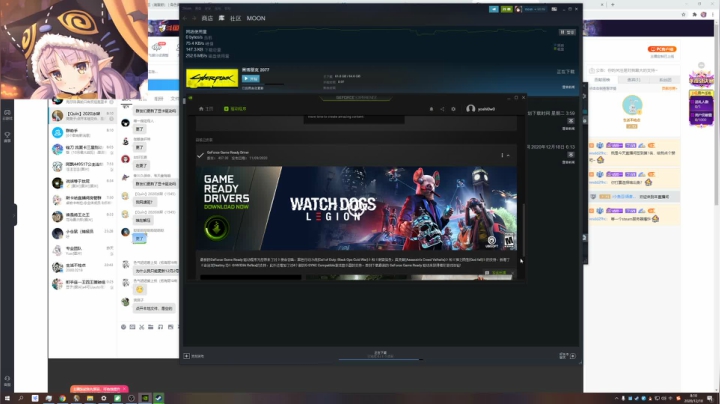The image size is (720, 404).
Task: Click GeForce Experience vertical scrollbar
Action: (523, 230)
